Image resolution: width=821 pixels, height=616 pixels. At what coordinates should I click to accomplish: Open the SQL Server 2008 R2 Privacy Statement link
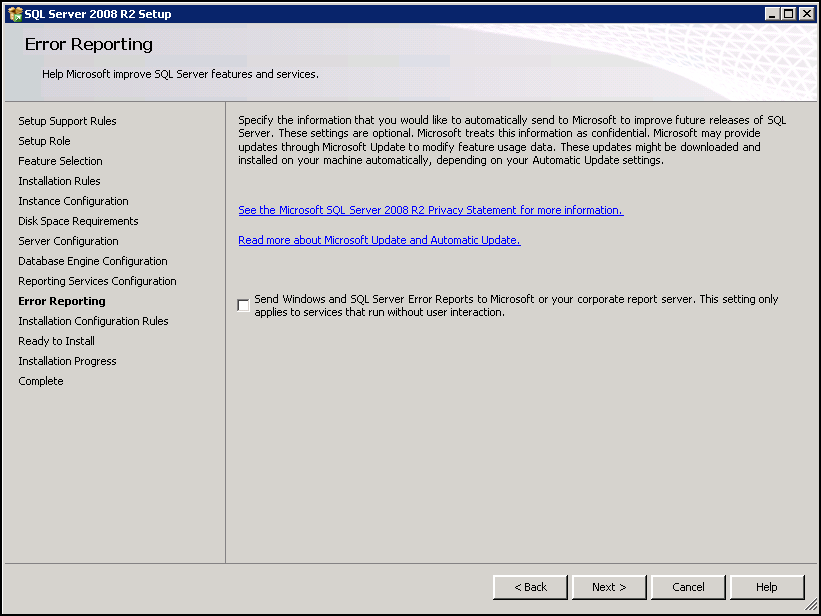click(431, 210)
